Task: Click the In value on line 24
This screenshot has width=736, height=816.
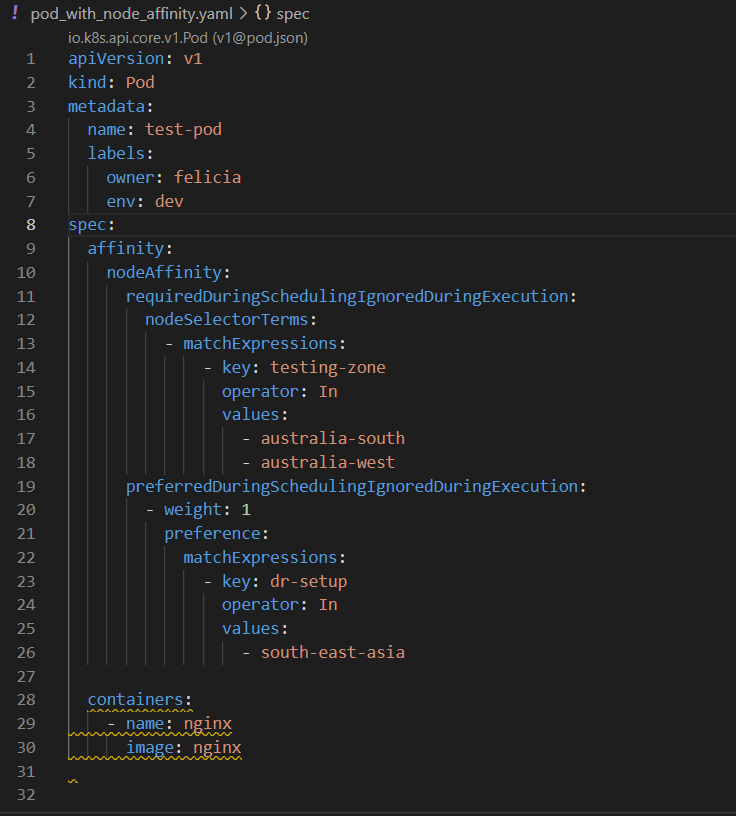Action: pos(328,605)
